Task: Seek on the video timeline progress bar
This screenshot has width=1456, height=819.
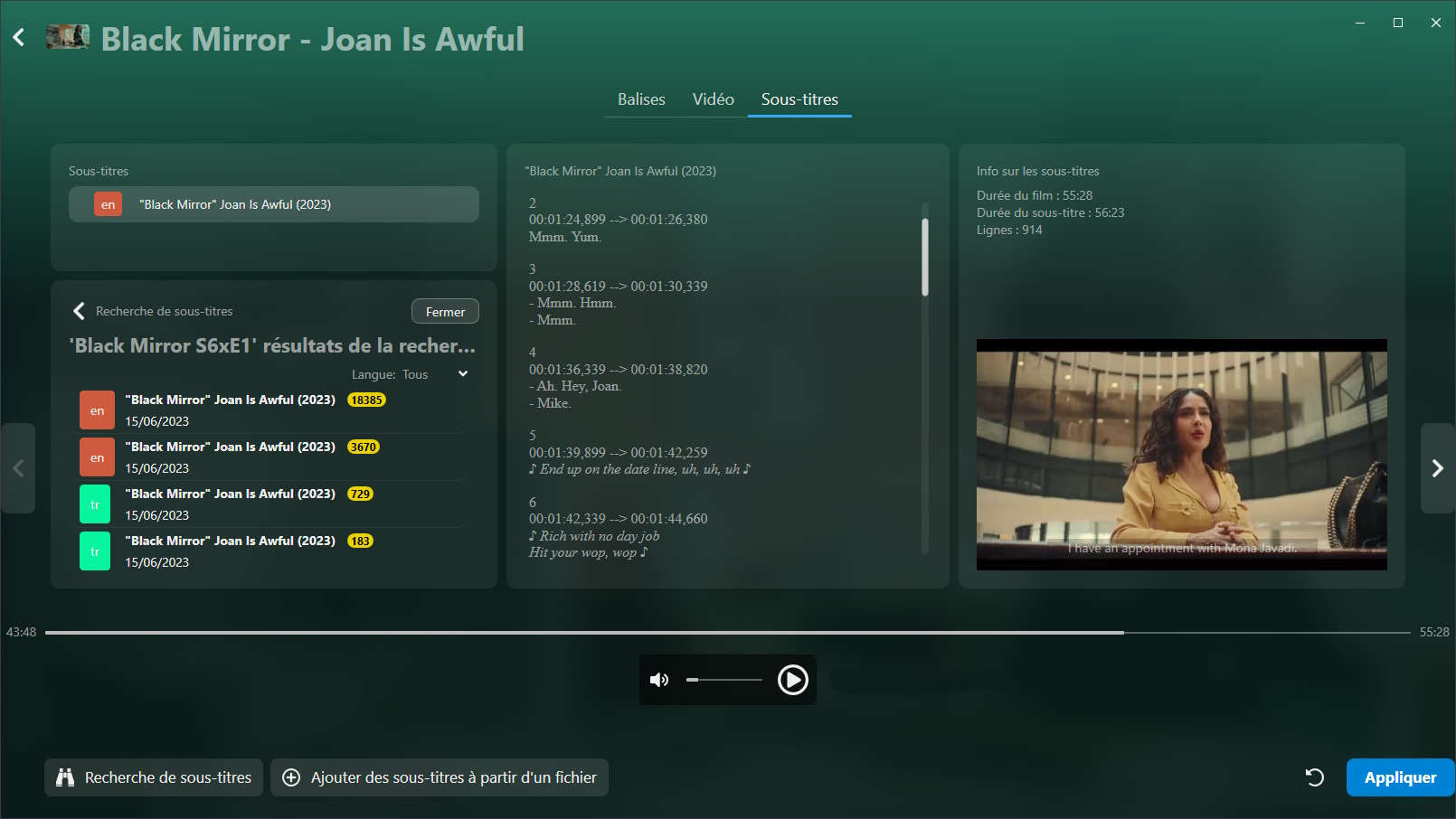Action: tap(728, 633)
